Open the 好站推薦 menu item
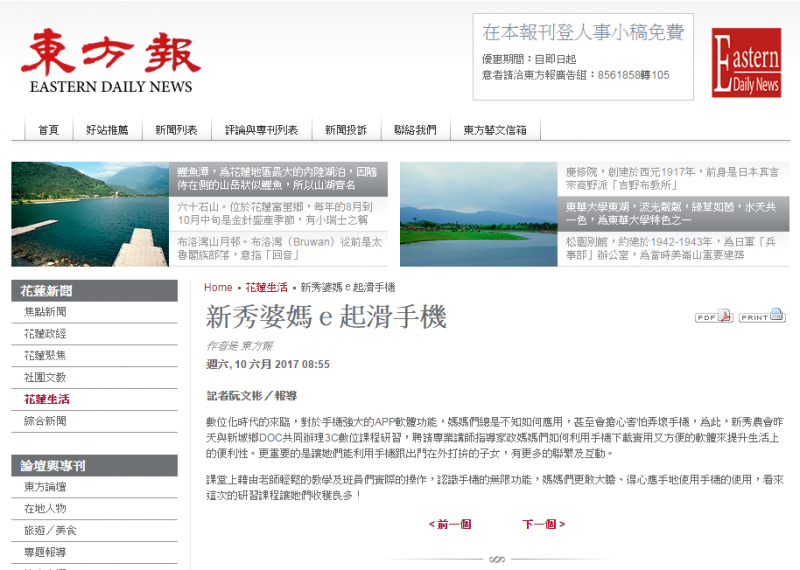This screenshot has height=570, width=800. [x=107, y=130]
